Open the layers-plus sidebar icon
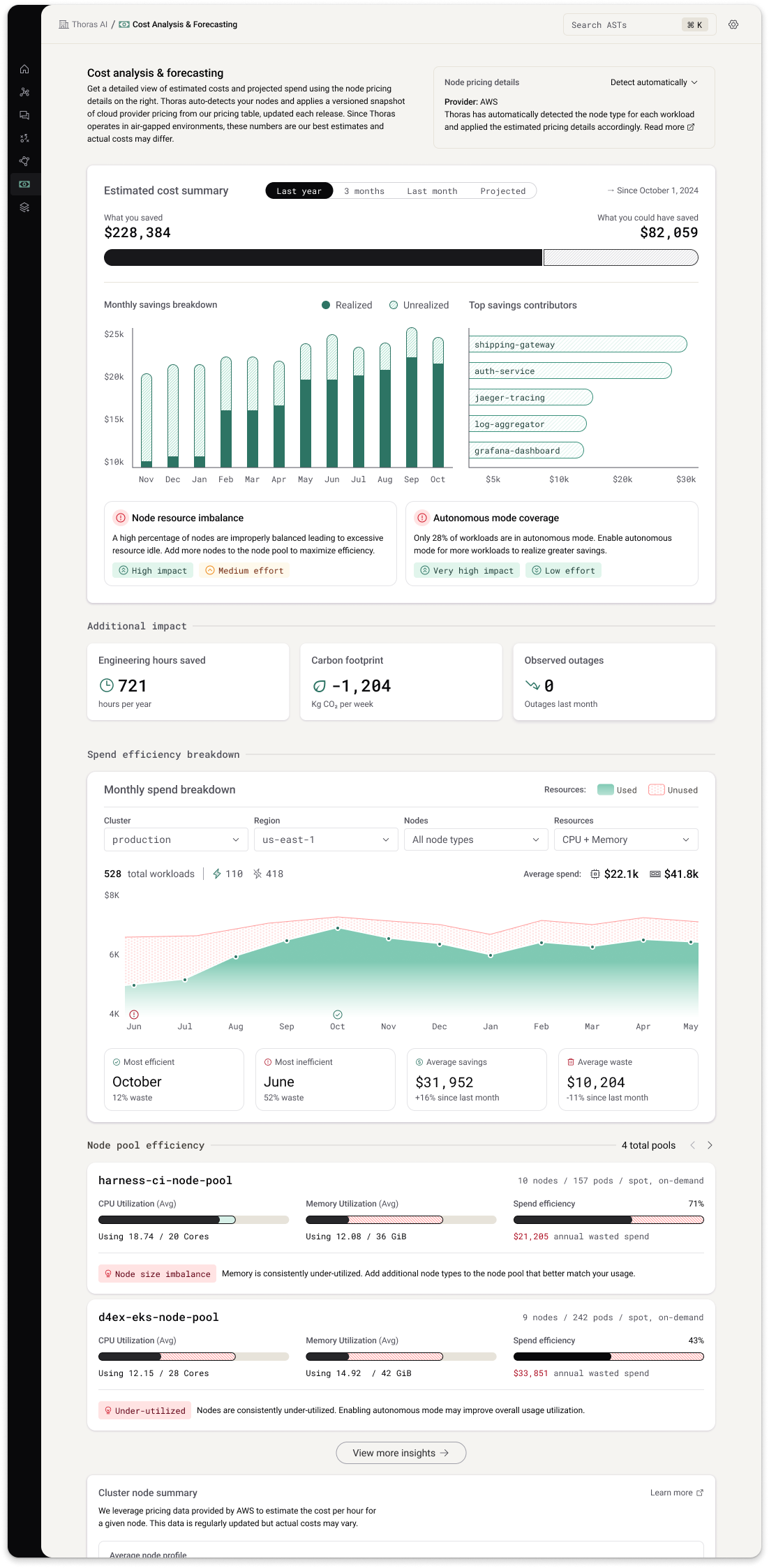The width and height of the screenshot is (769, 1568). pyautogui.click(x=24, y=207)
